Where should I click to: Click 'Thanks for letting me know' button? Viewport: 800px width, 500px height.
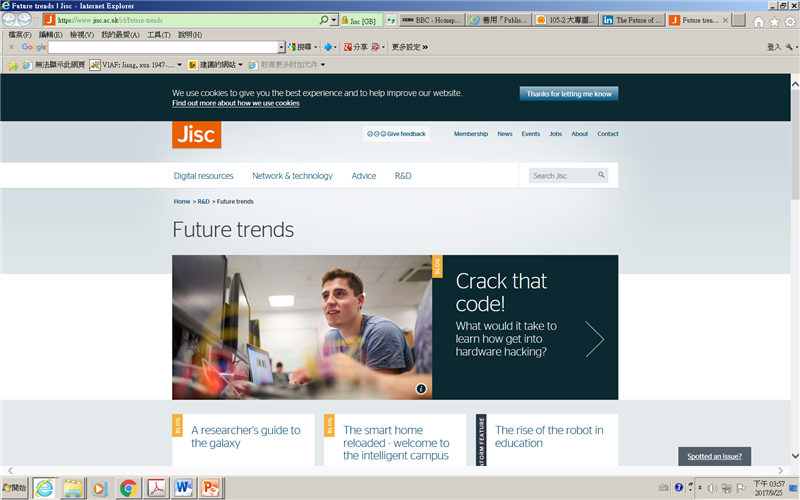568,94
